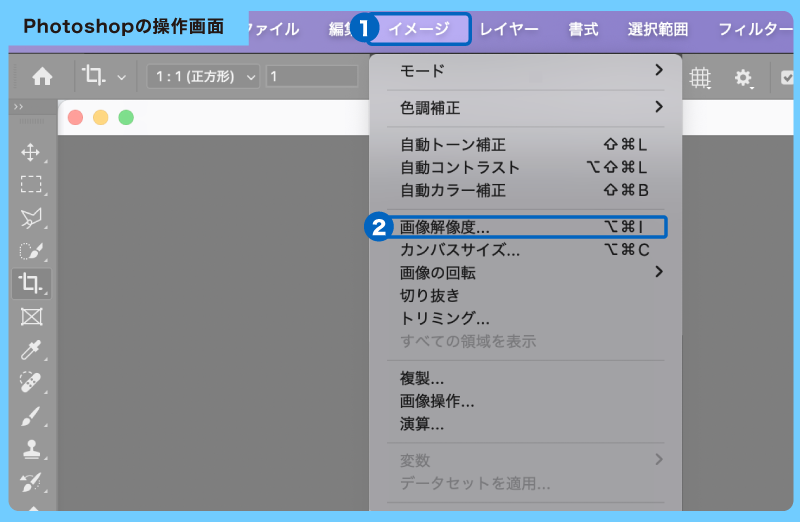The image size is (800, 522).
Task: Click the Home icon in options bar
Action: [x=42, y=77]
